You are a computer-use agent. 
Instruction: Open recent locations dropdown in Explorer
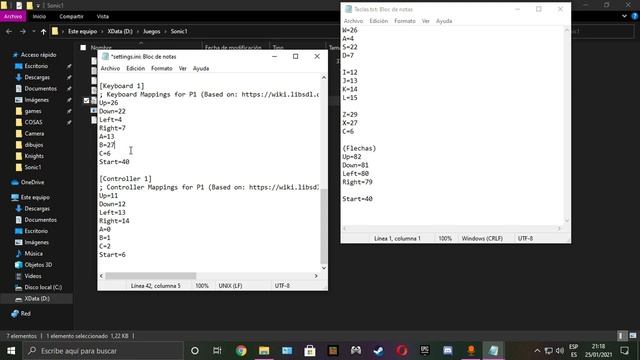pos(33,31)
